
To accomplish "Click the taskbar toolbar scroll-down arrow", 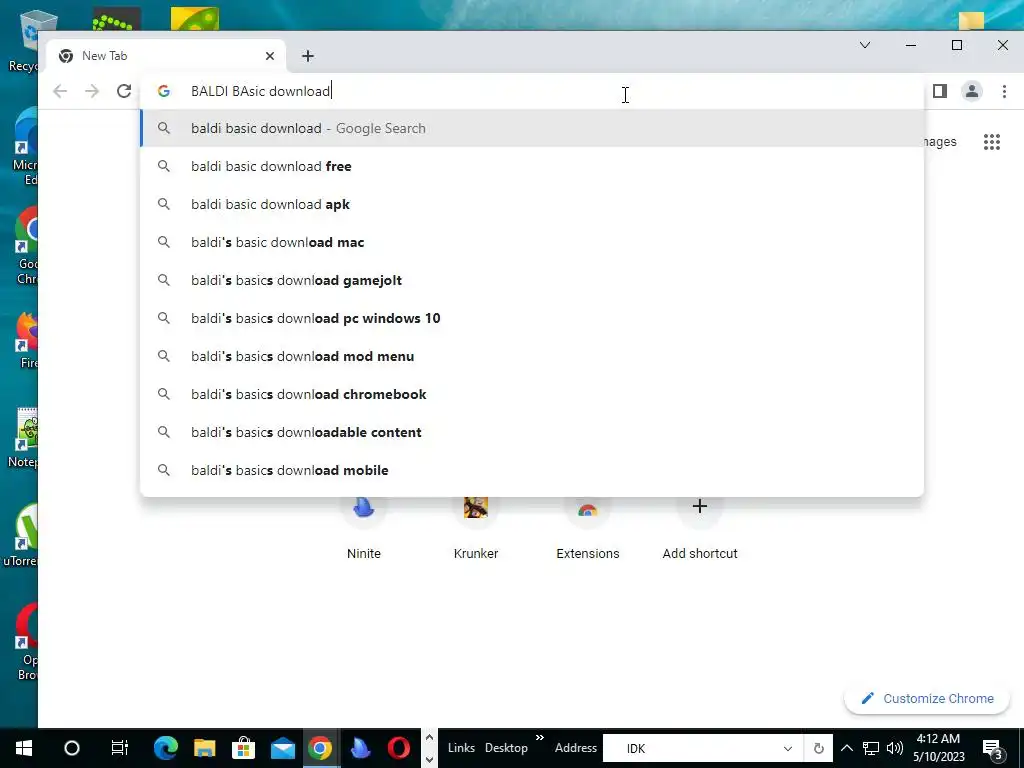I will (429, 759).
